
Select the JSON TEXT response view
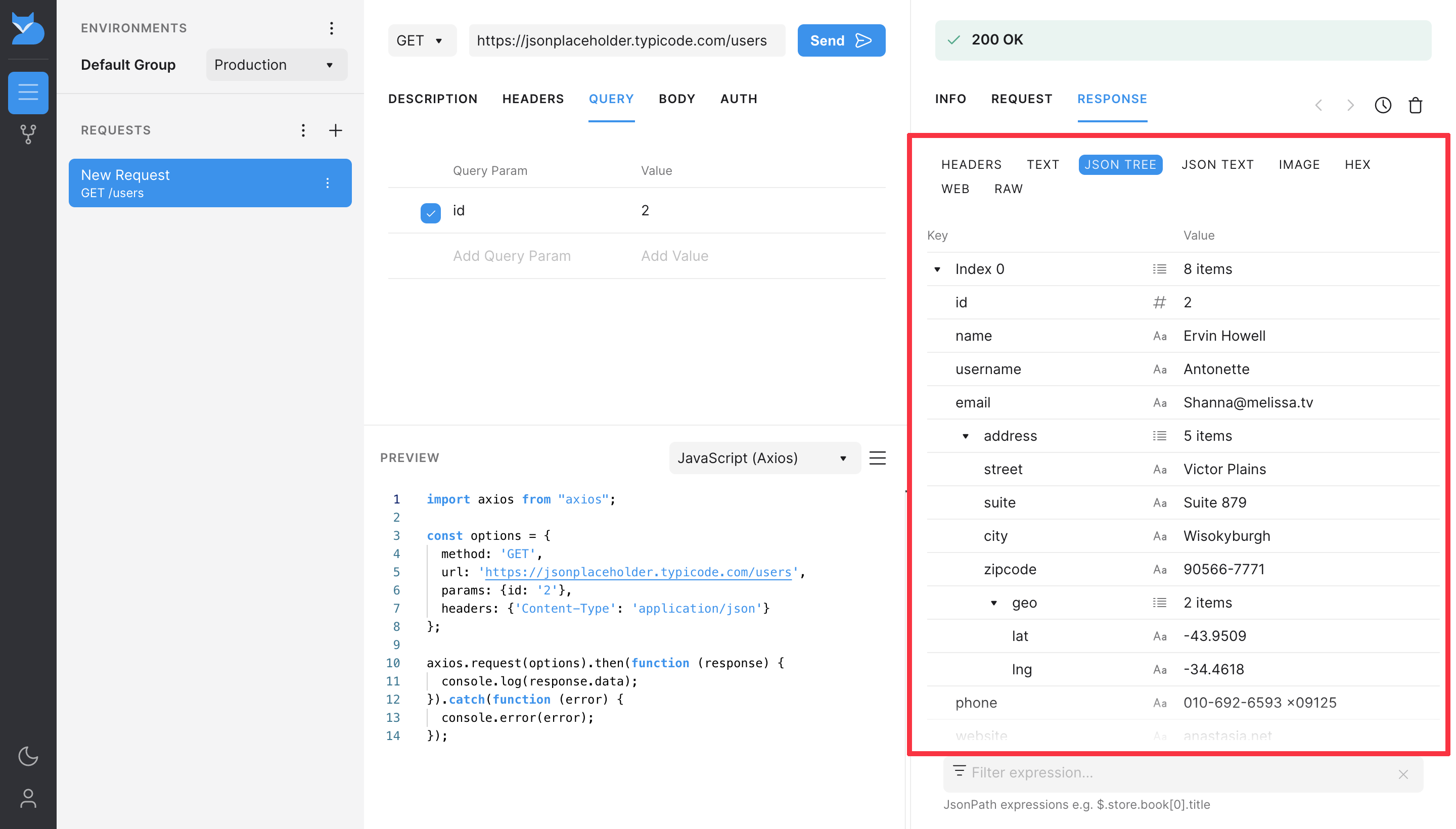pos(1217,165)
